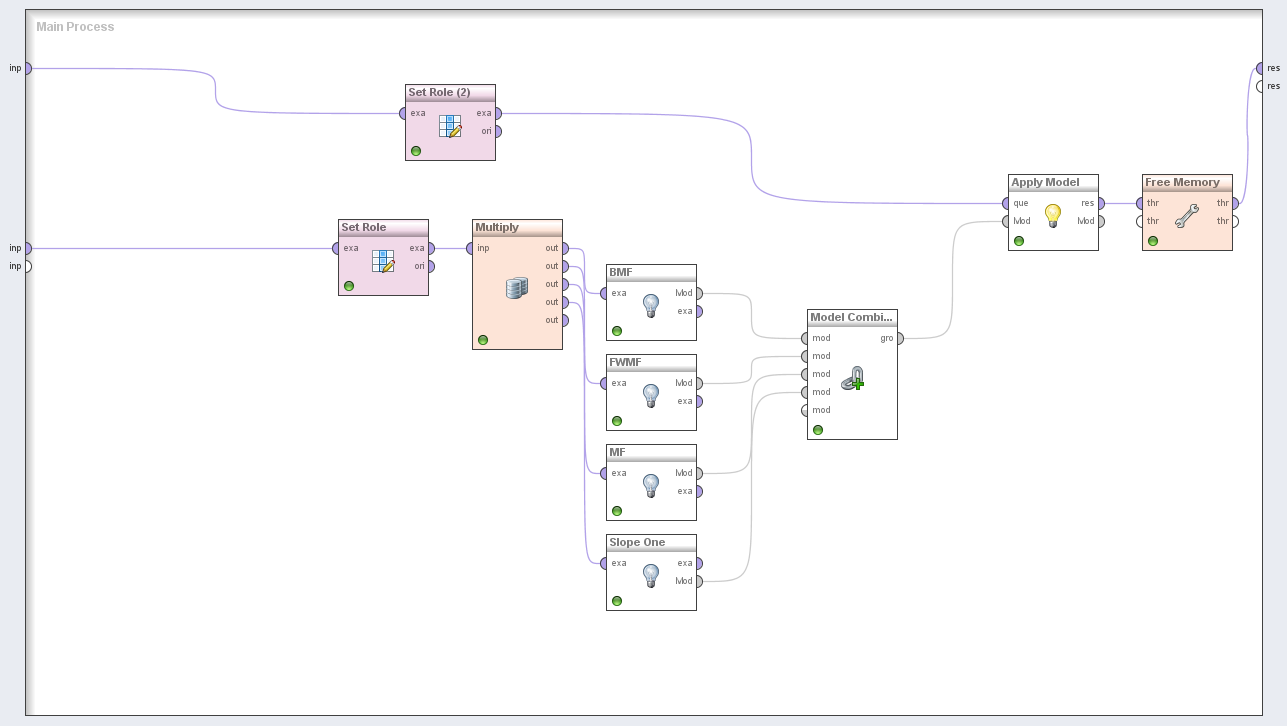Click the top 'res' result port on right edge
Viewport: 1287px width, 726px height.
tap(1260, 68)
